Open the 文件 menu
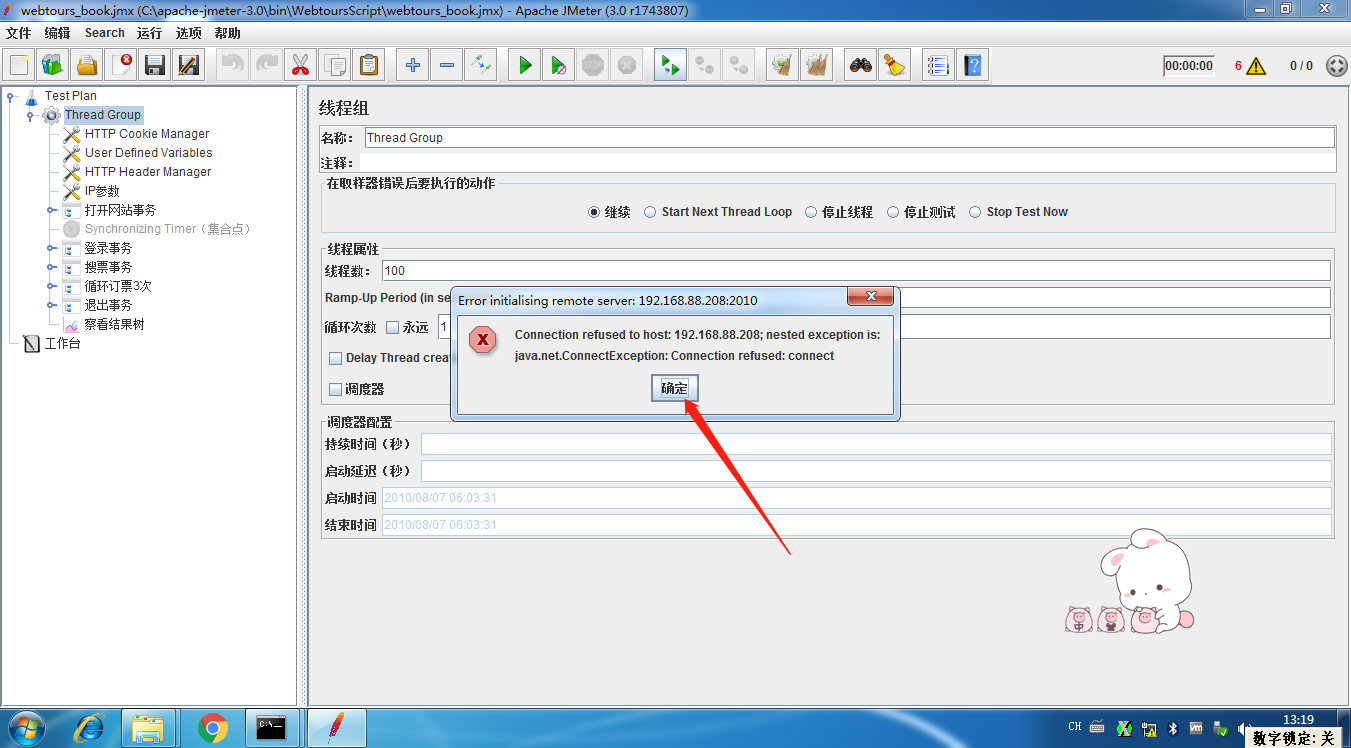Screen dimensions: 1351x748 tap(19, 33)
